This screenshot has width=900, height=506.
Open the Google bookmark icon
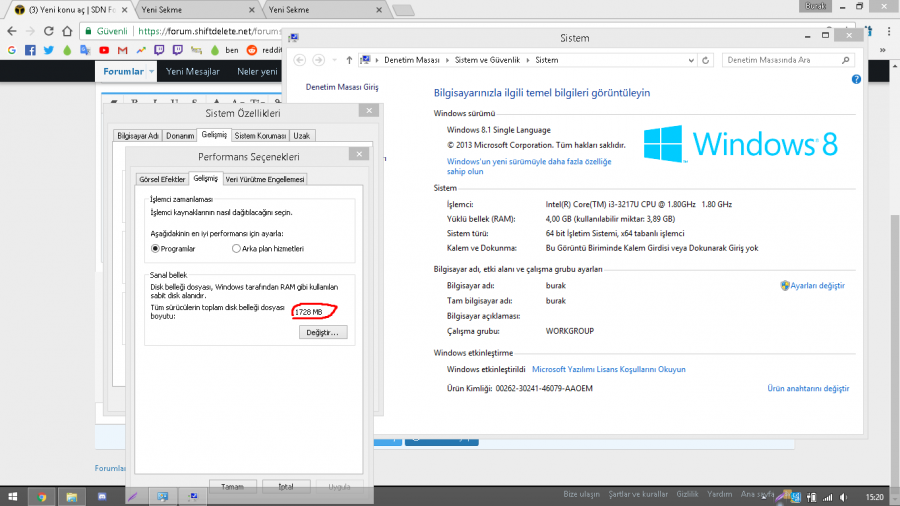[x=11, y=50]
